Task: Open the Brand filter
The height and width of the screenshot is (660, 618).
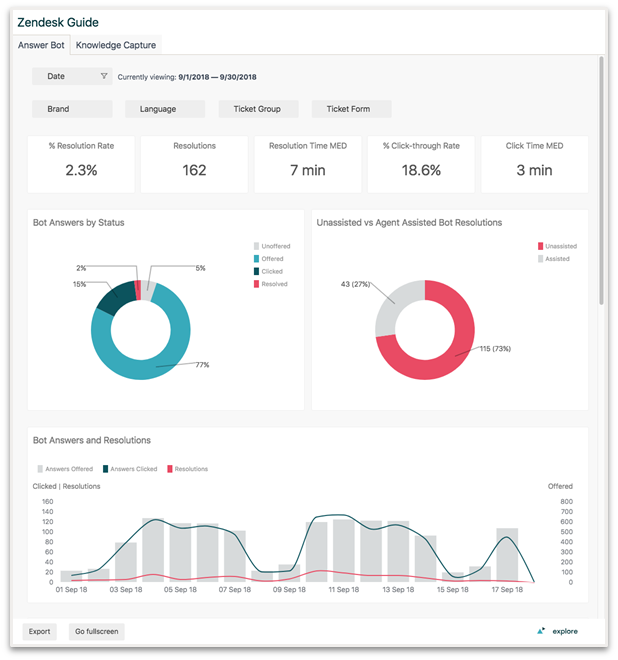Action: pos(72,109)
